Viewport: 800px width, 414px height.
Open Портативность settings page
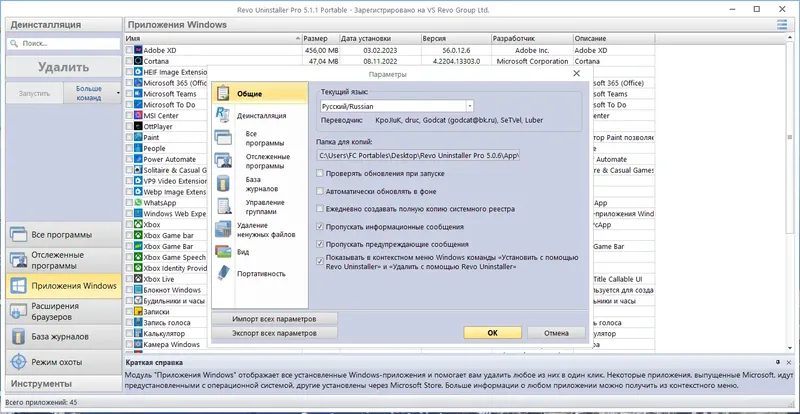pos(260,274)
